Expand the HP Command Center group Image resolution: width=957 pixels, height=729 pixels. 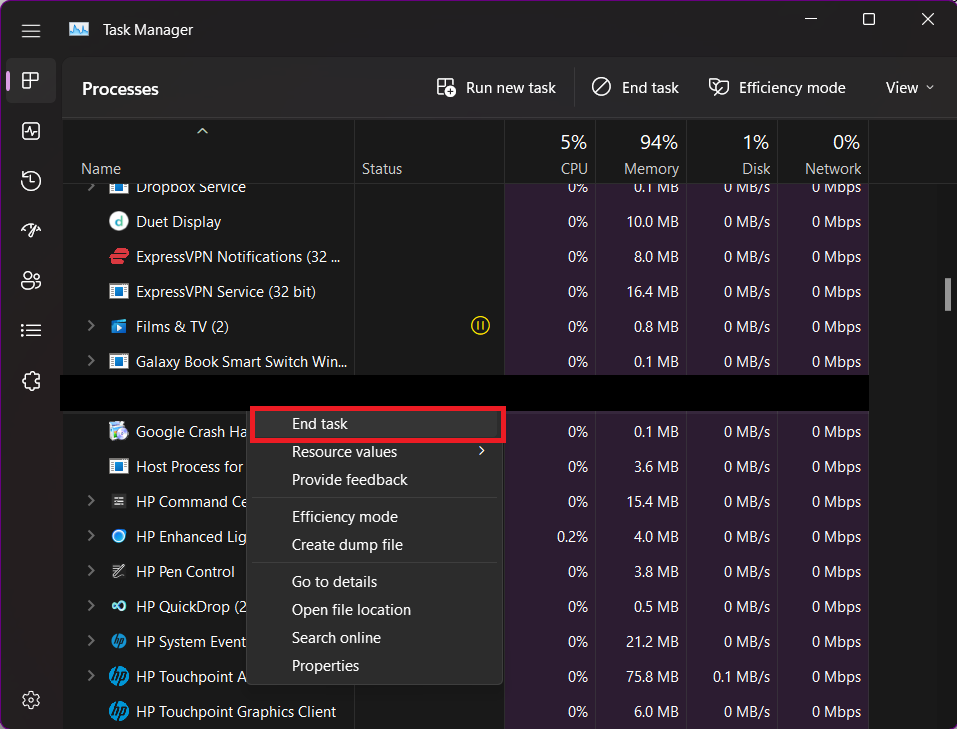(91, 501)
